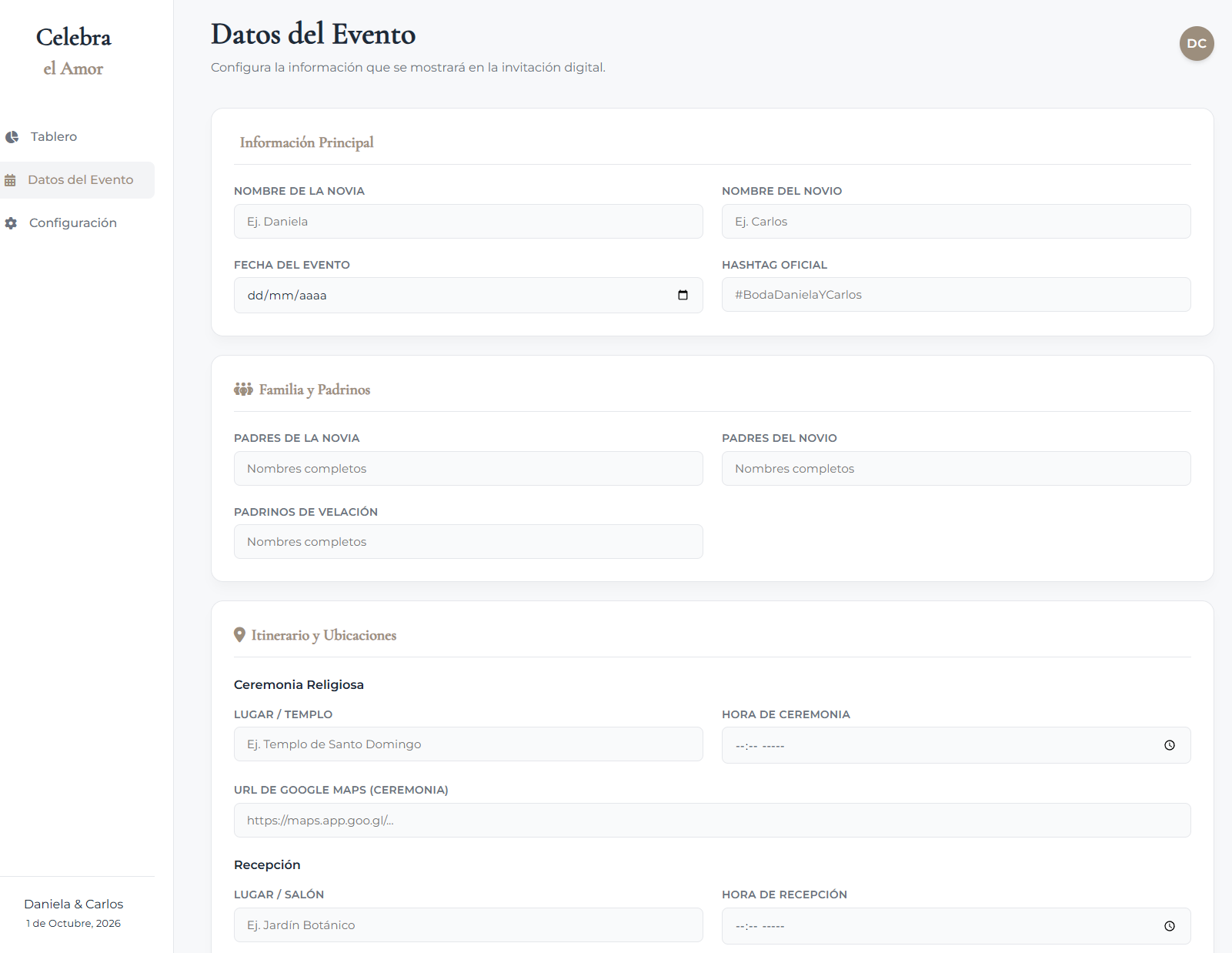The width and height of the screenshot is (1232, 953).
Task: Click the Hora de Recepción time field
Action: coord(957,926)
